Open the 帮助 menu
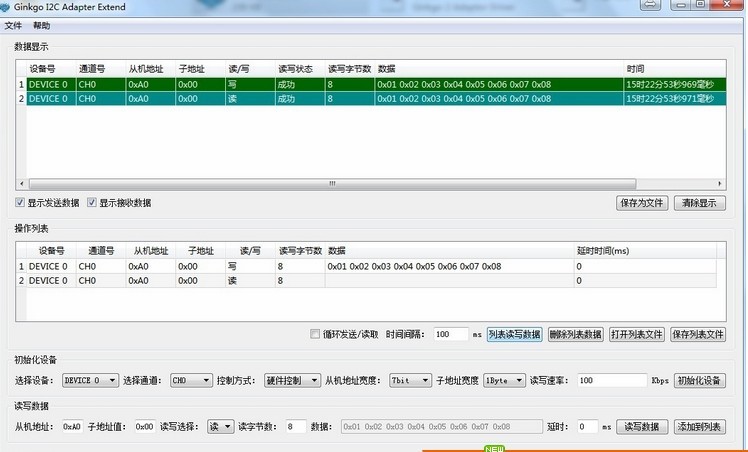Viewport: 748px width, 452px height. point(42,26)
